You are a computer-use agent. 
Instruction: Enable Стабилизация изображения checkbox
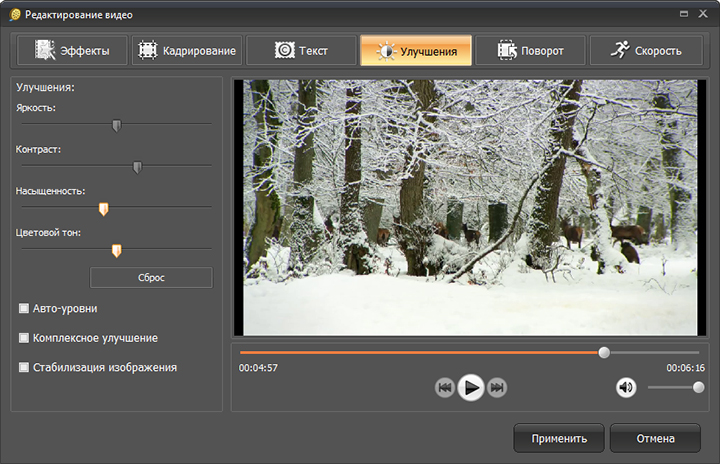click(x=24, y=367)
